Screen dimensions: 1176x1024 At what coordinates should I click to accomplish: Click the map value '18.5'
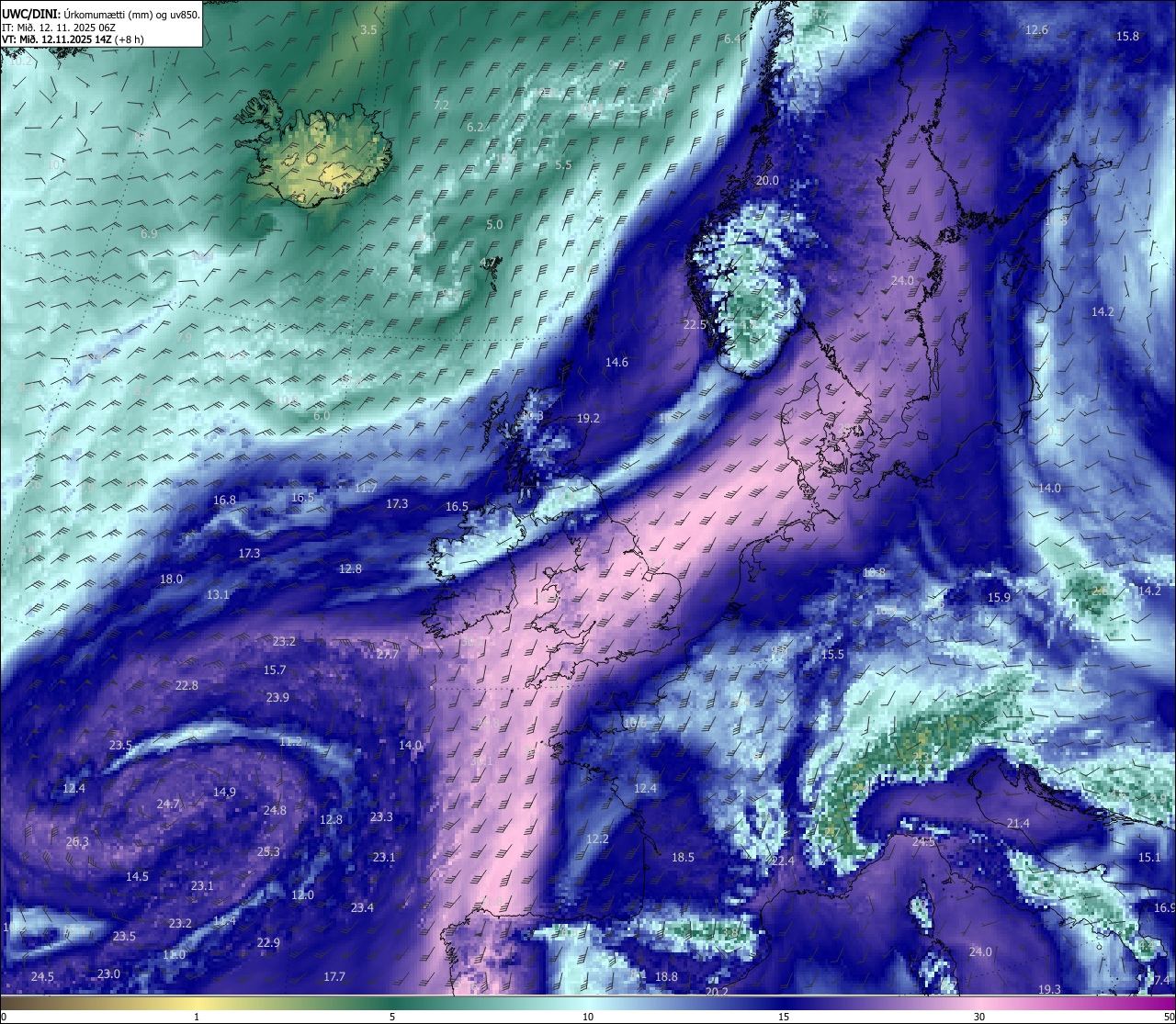click(683, 858)
